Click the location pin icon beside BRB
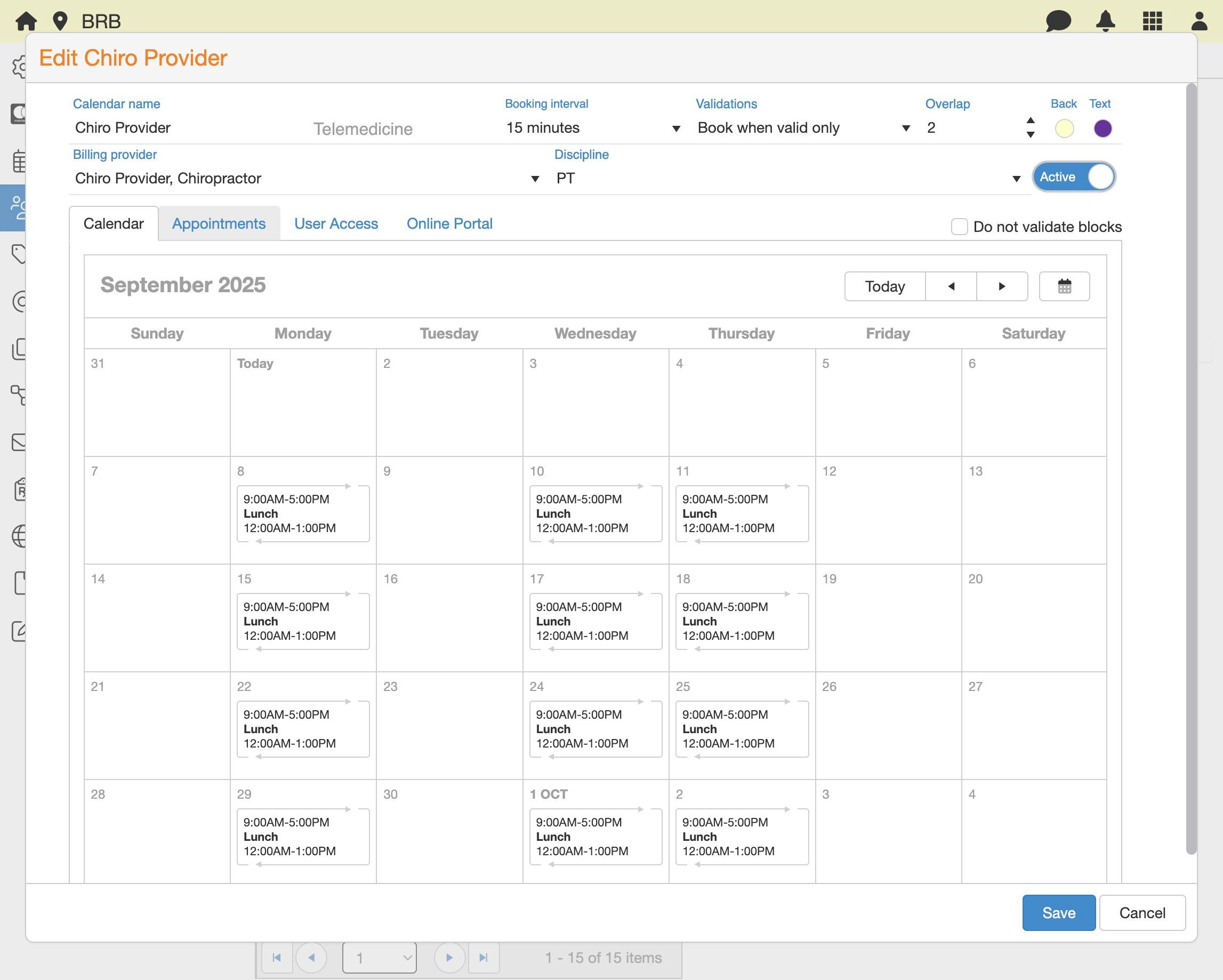This screenshot has width=1223, height=980. click(60, 21)
